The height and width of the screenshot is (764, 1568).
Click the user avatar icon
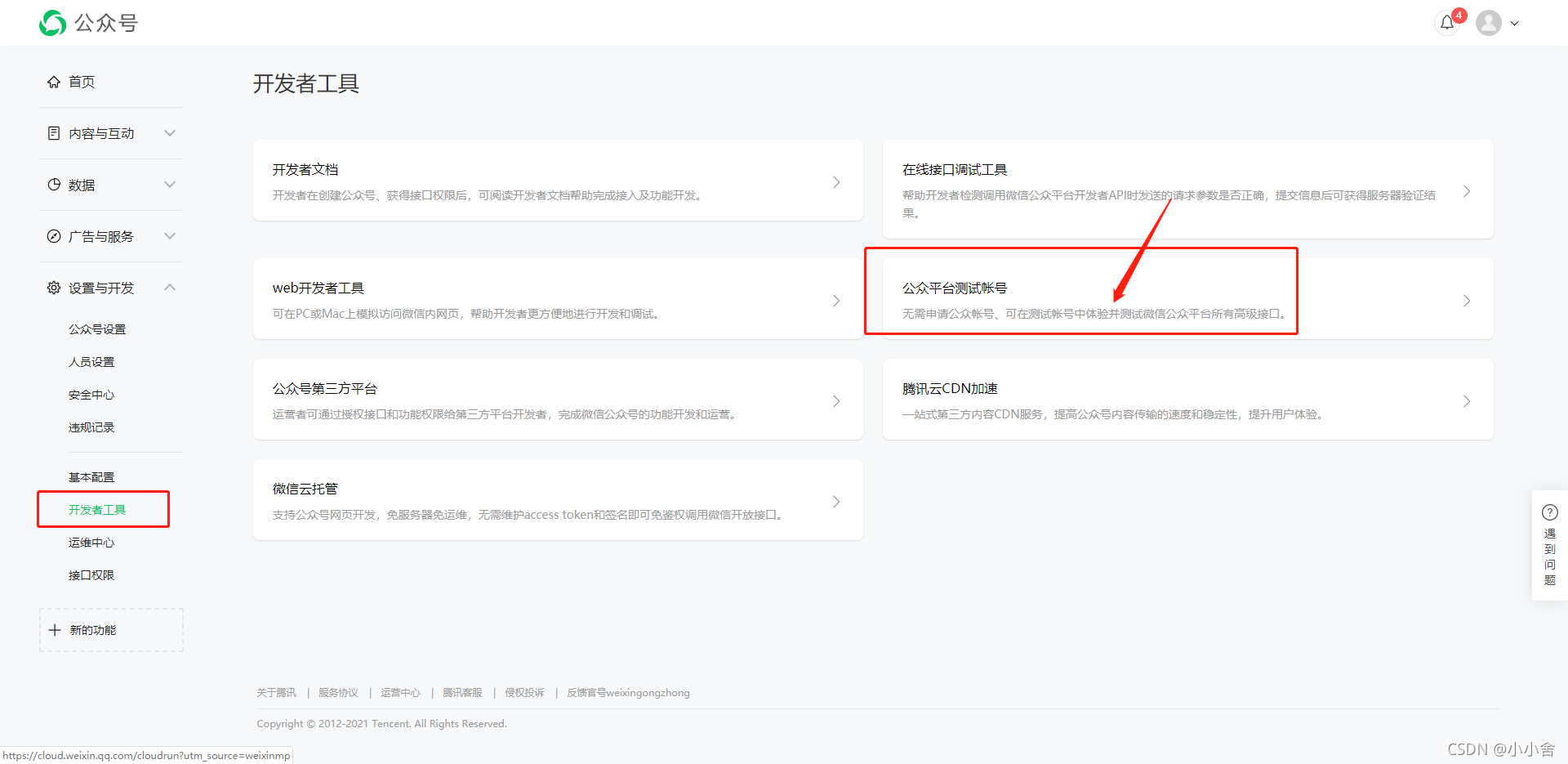(x=1489, y=23)
